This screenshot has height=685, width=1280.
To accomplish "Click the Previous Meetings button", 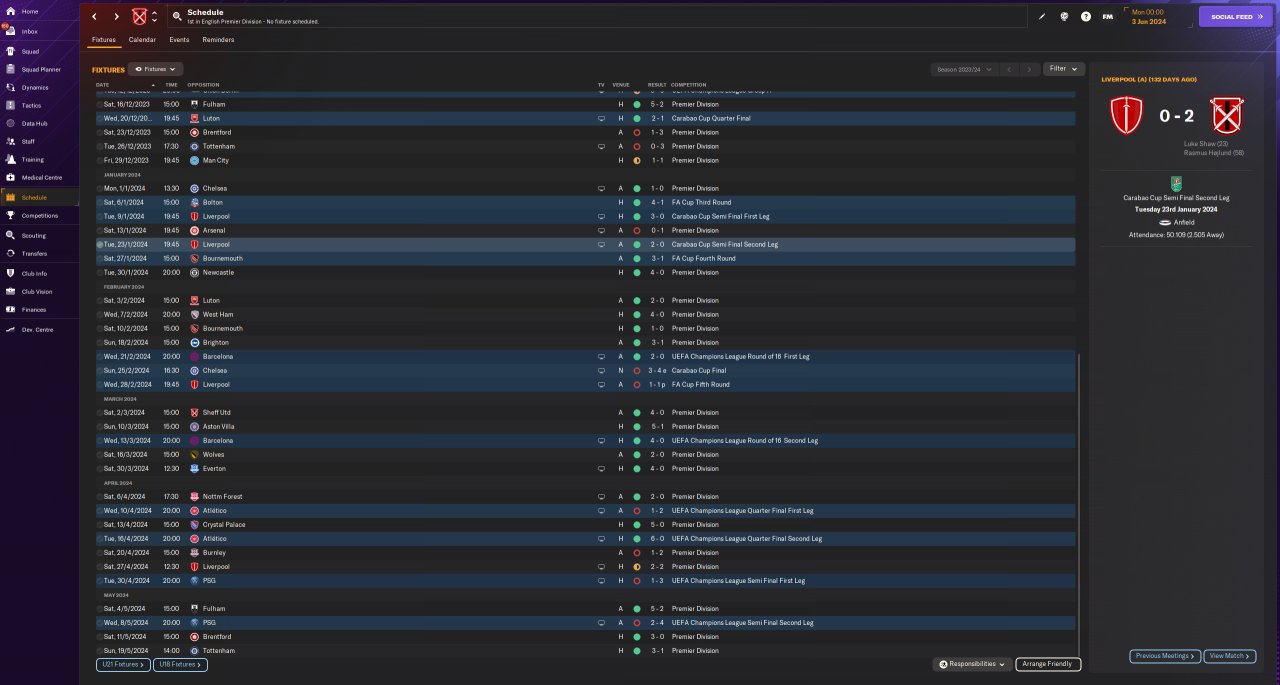I will click(1165, 656).
